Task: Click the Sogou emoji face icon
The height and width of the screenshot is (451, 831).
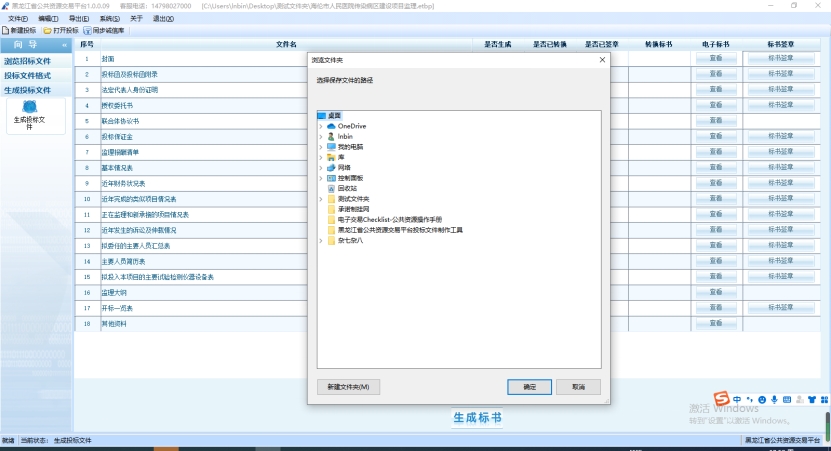Action: [760, 400]
